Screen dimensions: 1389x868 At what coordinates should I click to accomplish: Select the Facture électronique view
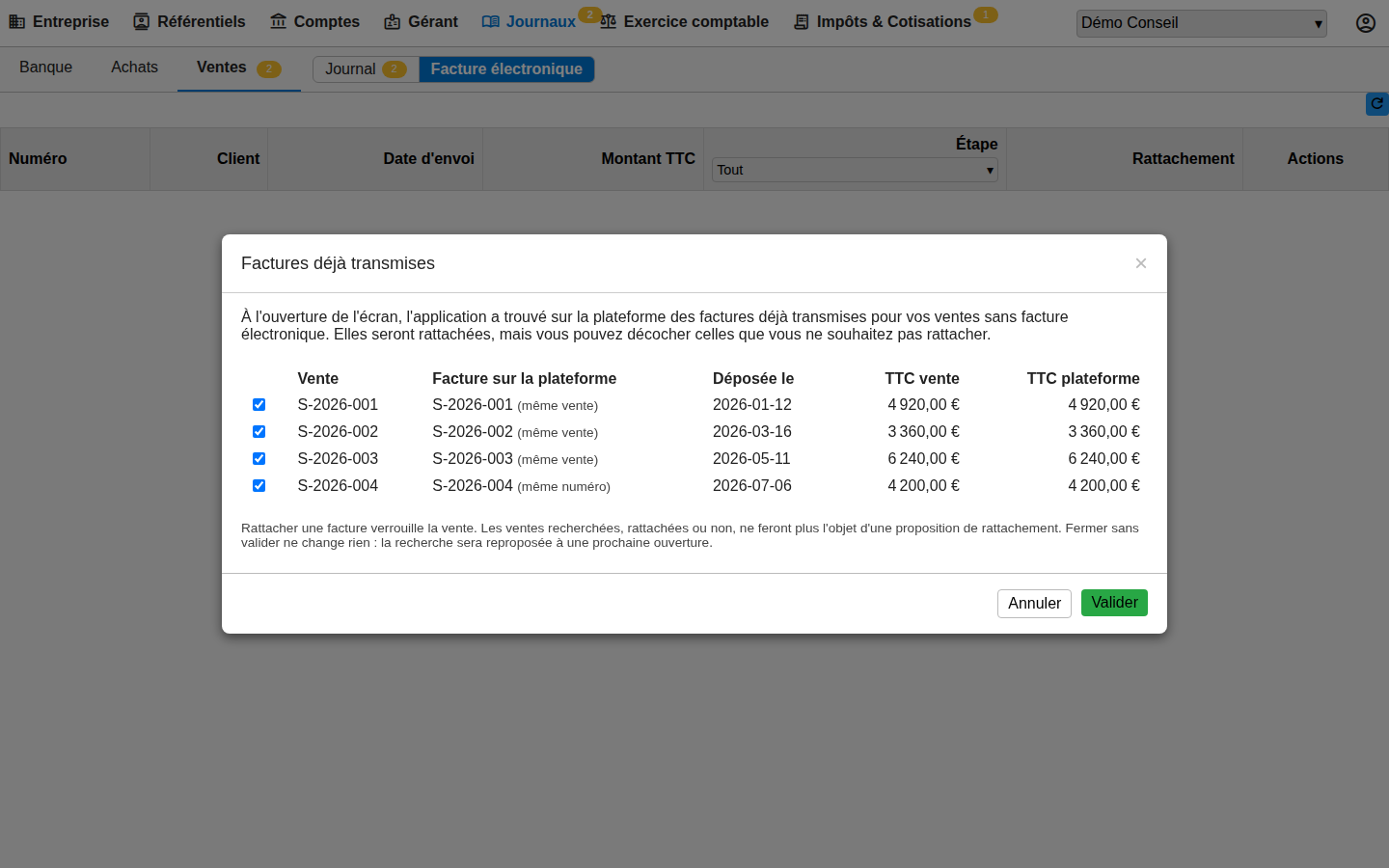(x=506, y=69)
